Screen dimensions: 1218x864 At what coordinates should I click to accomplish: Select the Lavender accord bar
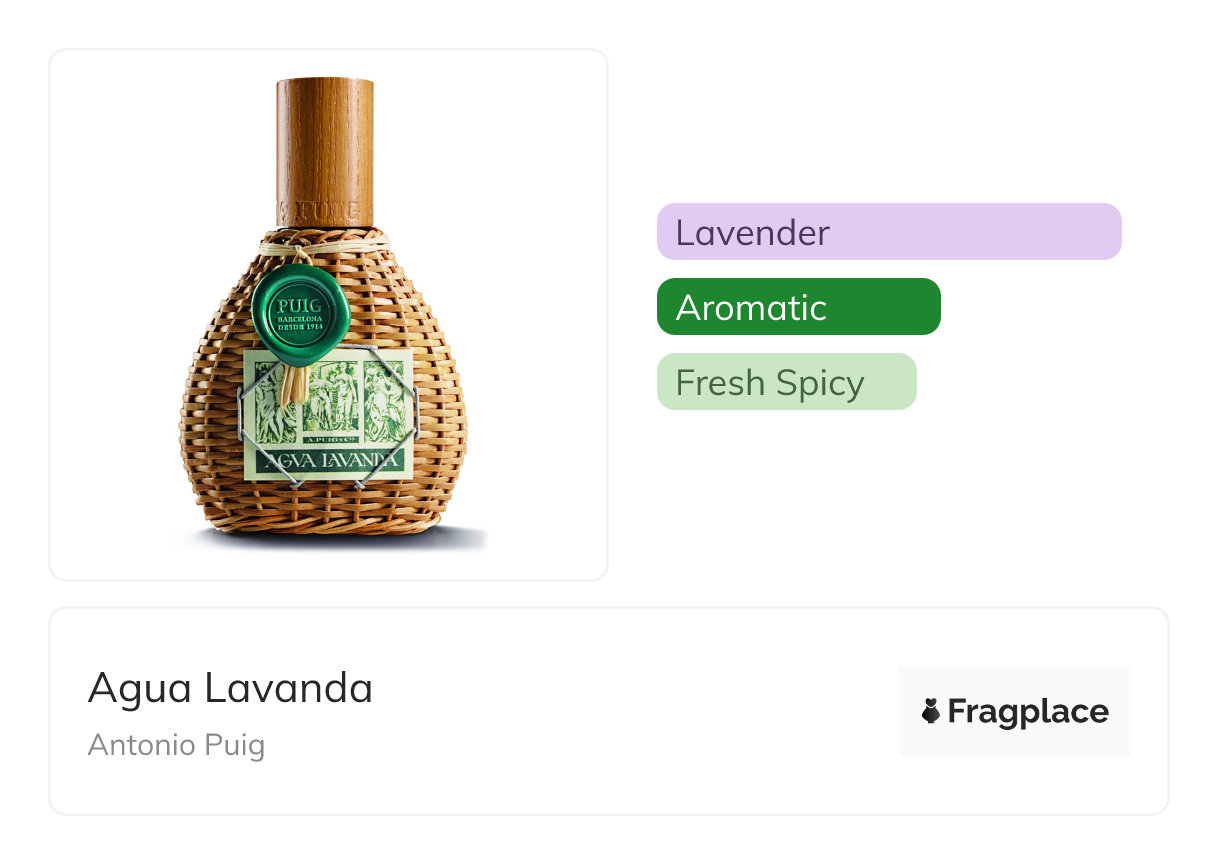click(889, 232)
